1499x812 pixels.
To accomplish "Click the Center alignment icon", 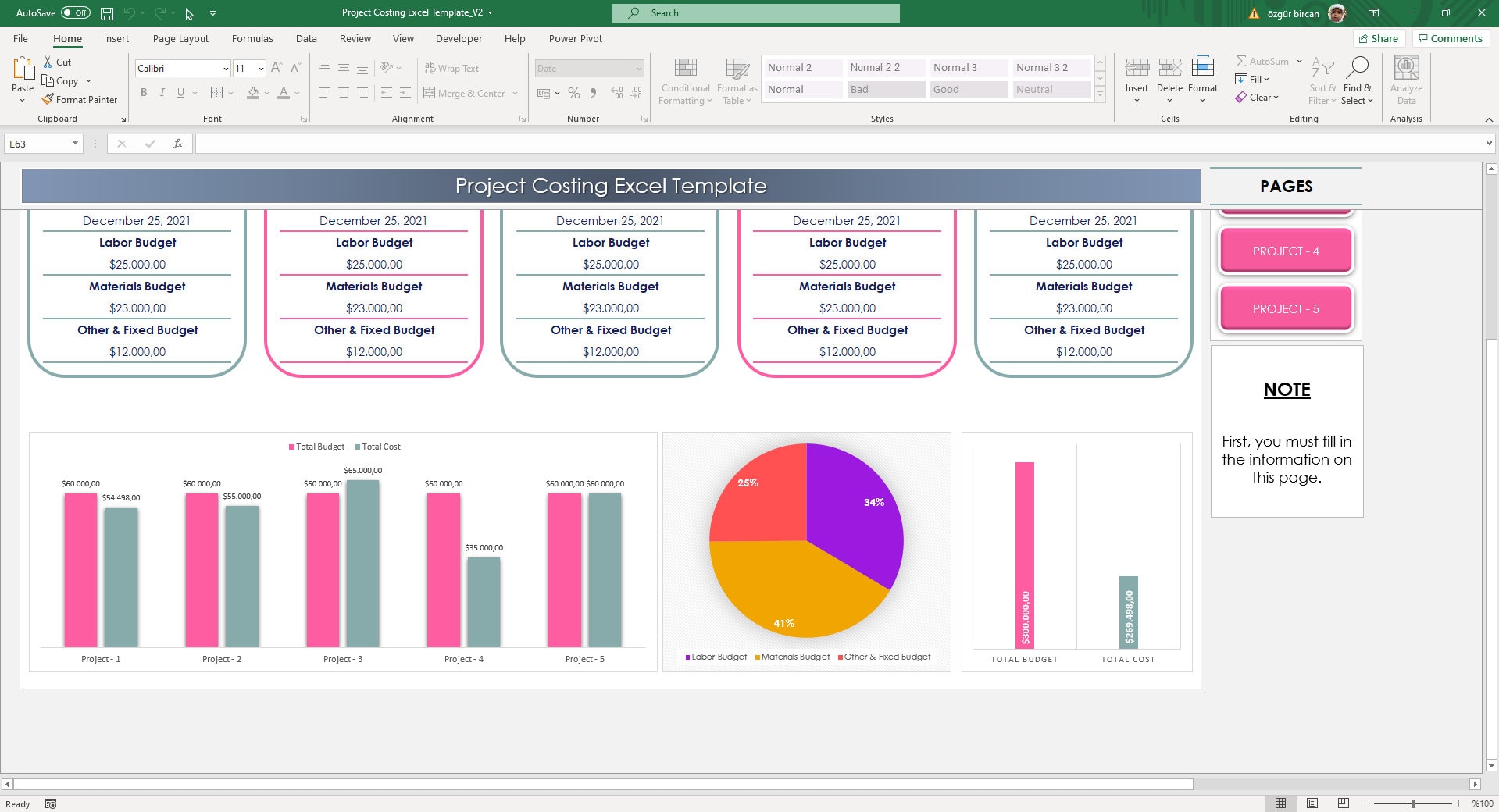I will [x=344, y=93].
